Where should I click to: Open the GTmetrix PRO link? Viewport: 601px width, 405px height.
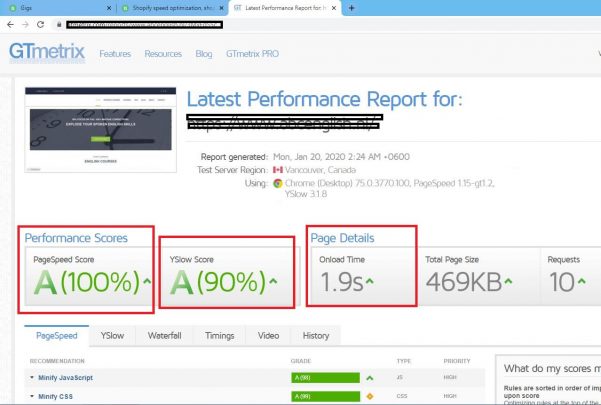[x=252, y=54]
